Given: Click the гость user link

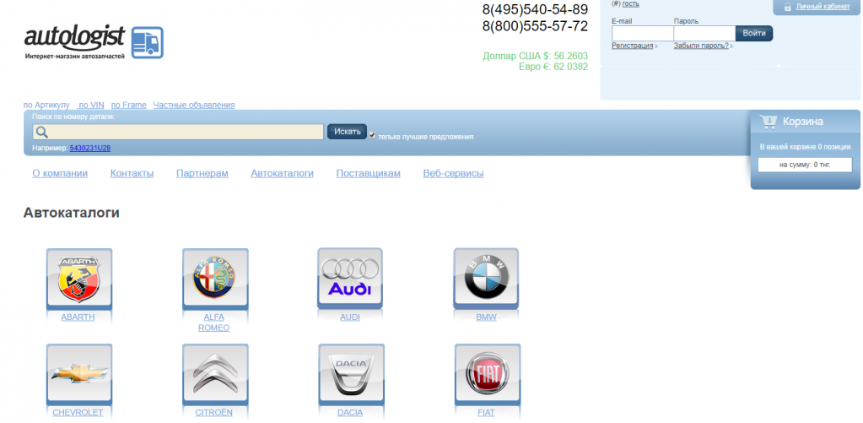Looking at the screenshot, I should point(631,4).
